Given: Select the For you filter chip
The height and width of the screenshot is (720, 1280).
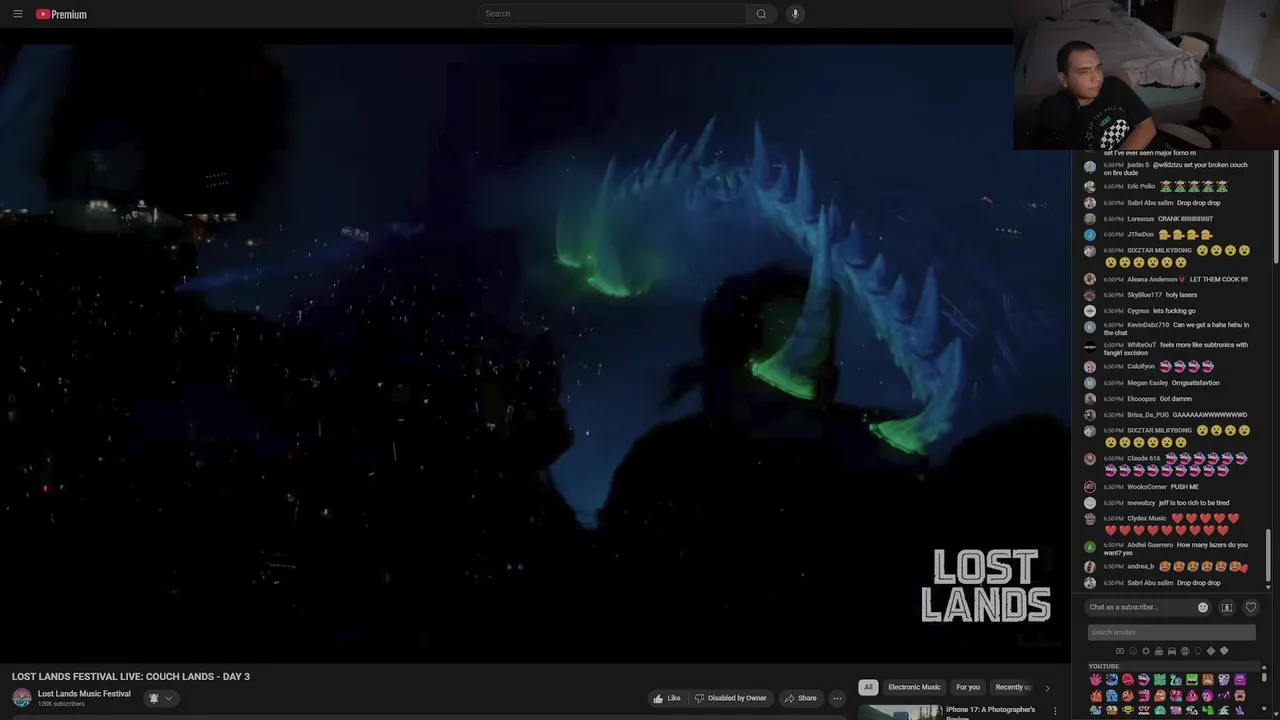Looking at the screenshot, I should (x=968, y=687).
